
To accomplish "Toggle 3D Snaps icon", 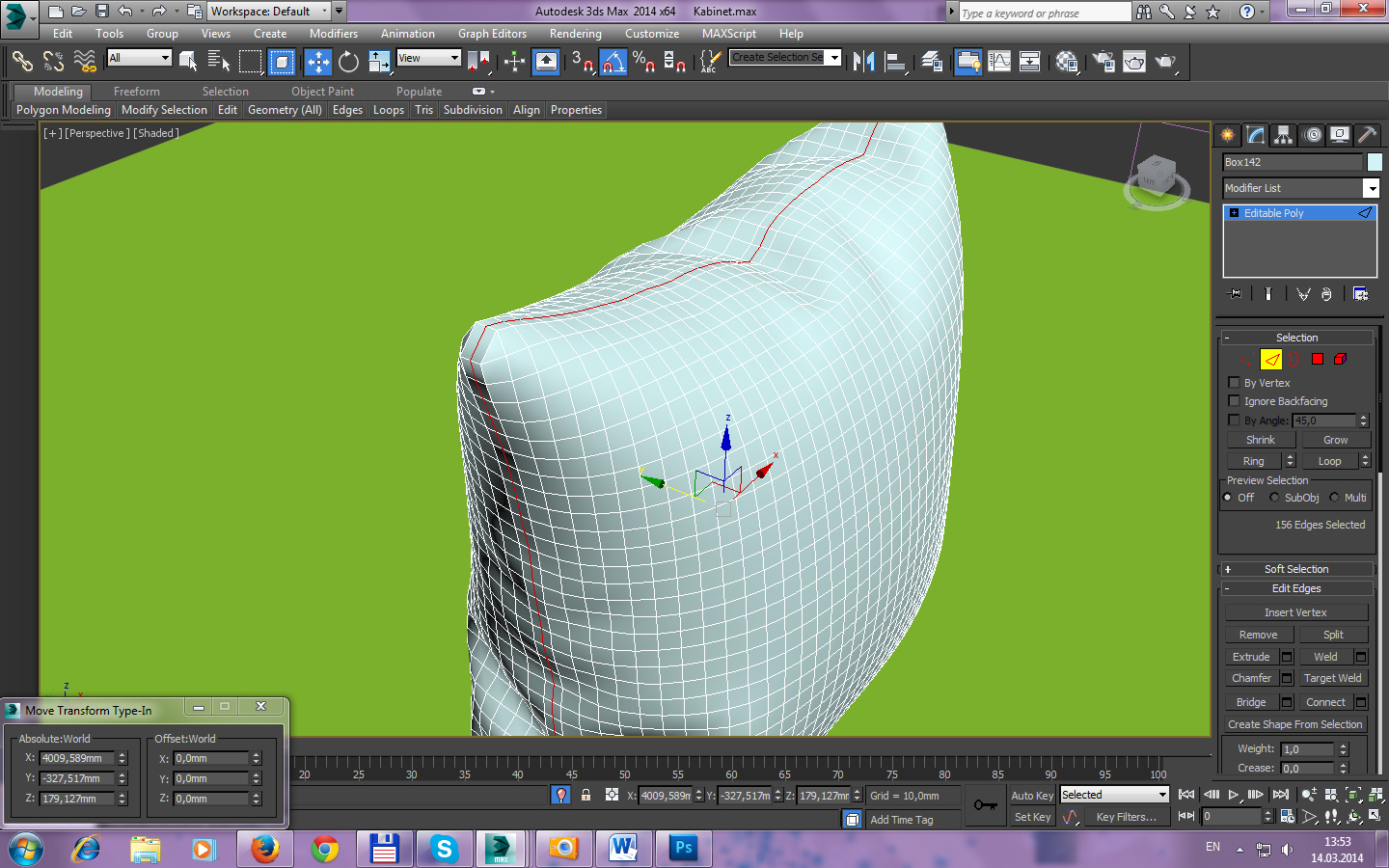I will tap(582, 62).
